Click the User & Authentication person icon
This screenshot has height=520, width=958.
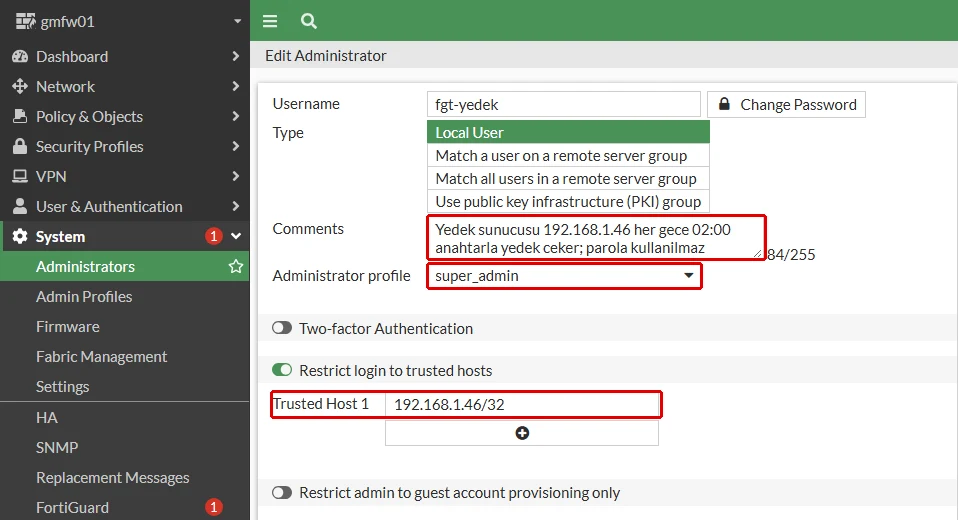click(x=20, y=206)
